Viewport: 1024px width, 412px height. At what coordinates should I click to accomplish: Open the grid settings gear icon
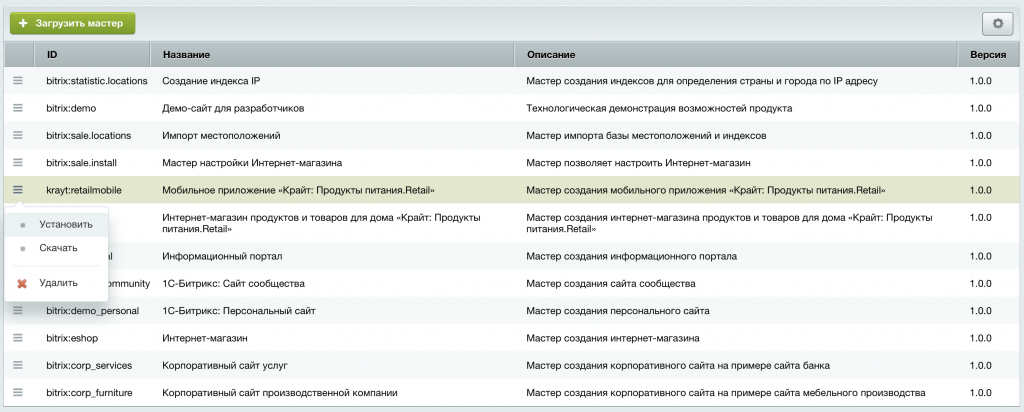997,24
